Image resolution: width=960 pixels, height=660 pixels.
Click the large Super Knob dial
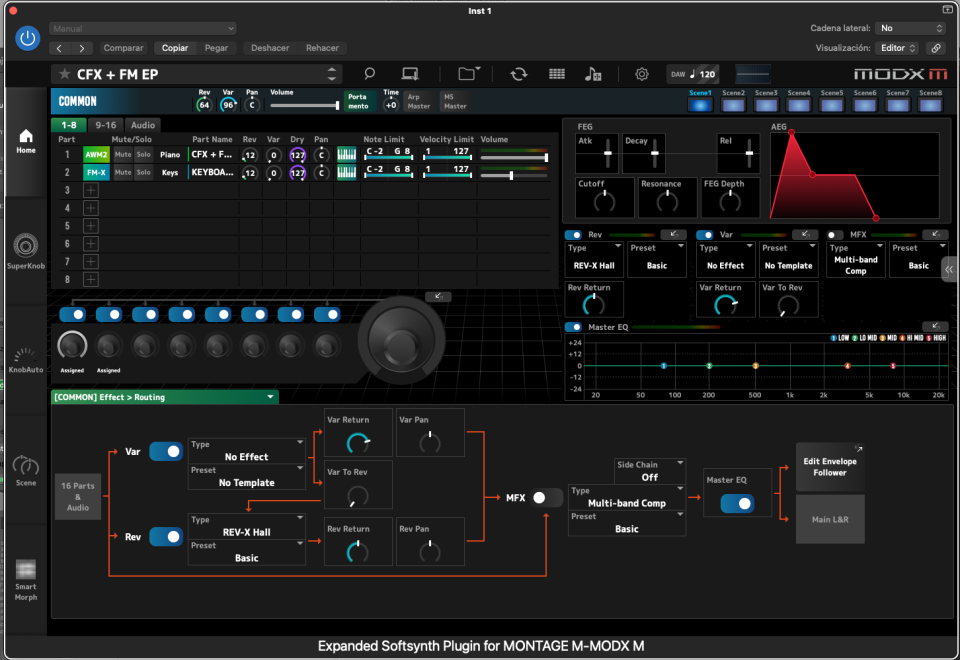401,340
